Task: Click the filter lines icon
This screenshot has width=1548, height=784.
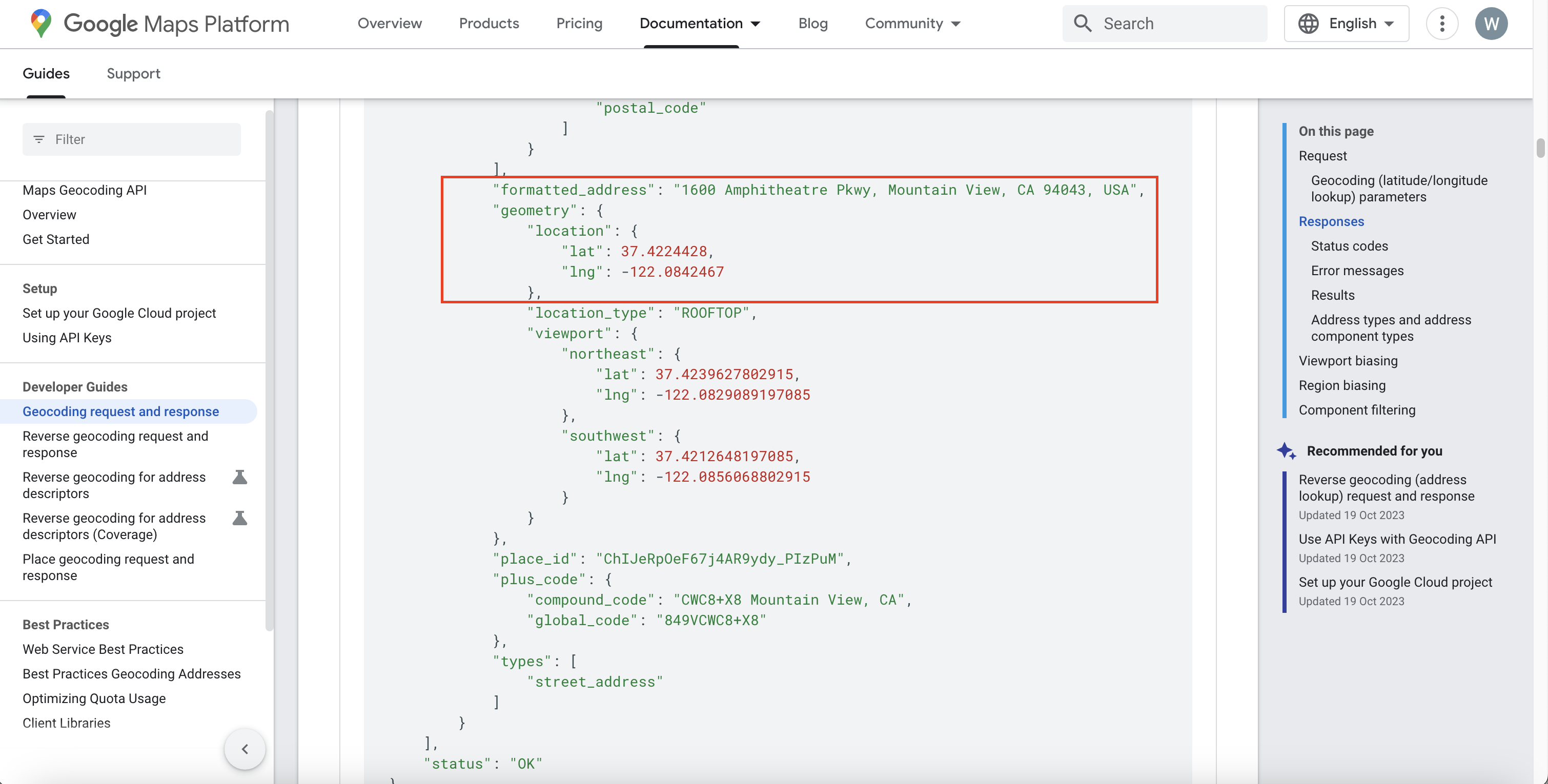Action: [39, 139]
